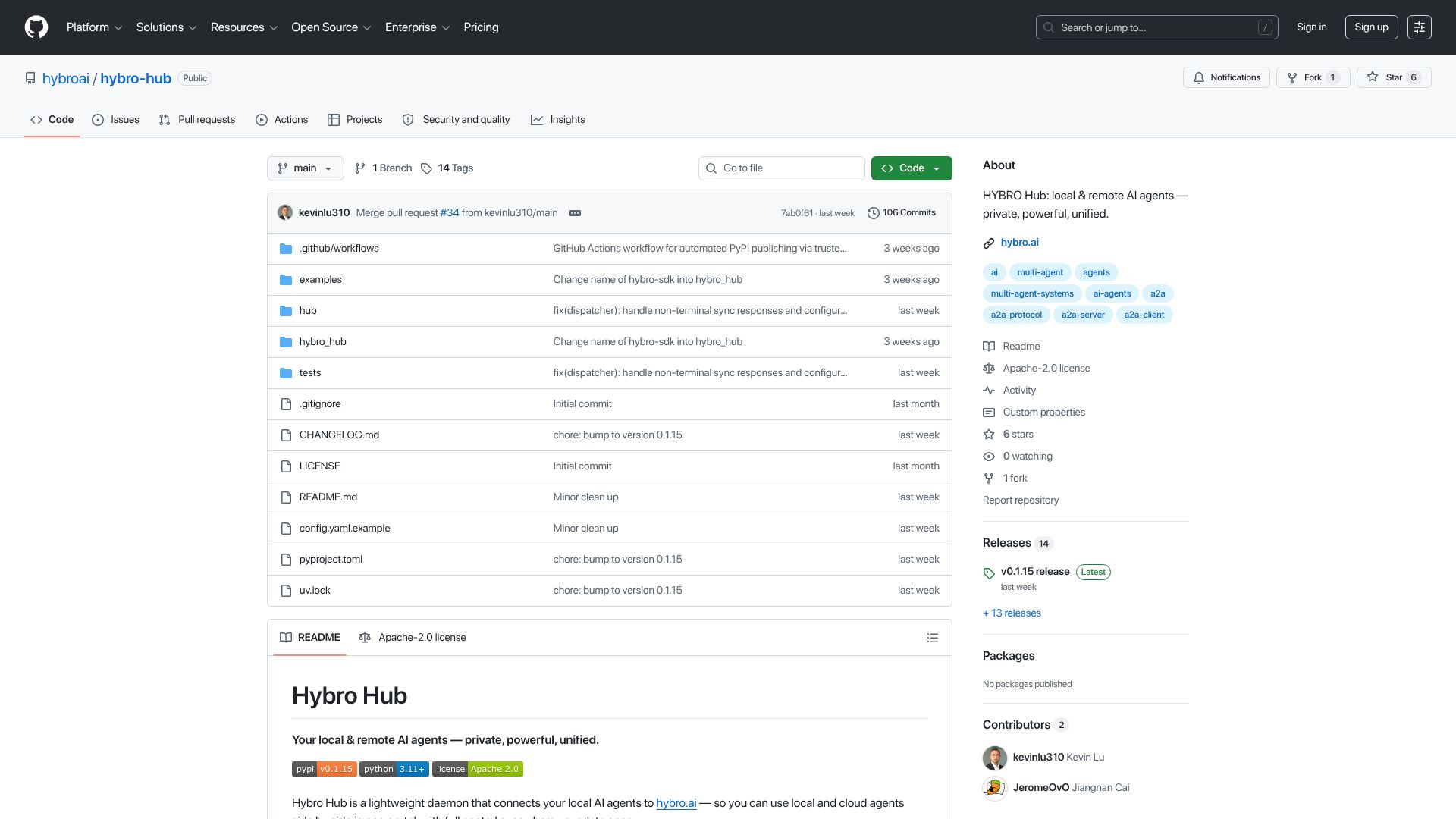
Task: Switch to the Issues tab
Action: [115, 120]
